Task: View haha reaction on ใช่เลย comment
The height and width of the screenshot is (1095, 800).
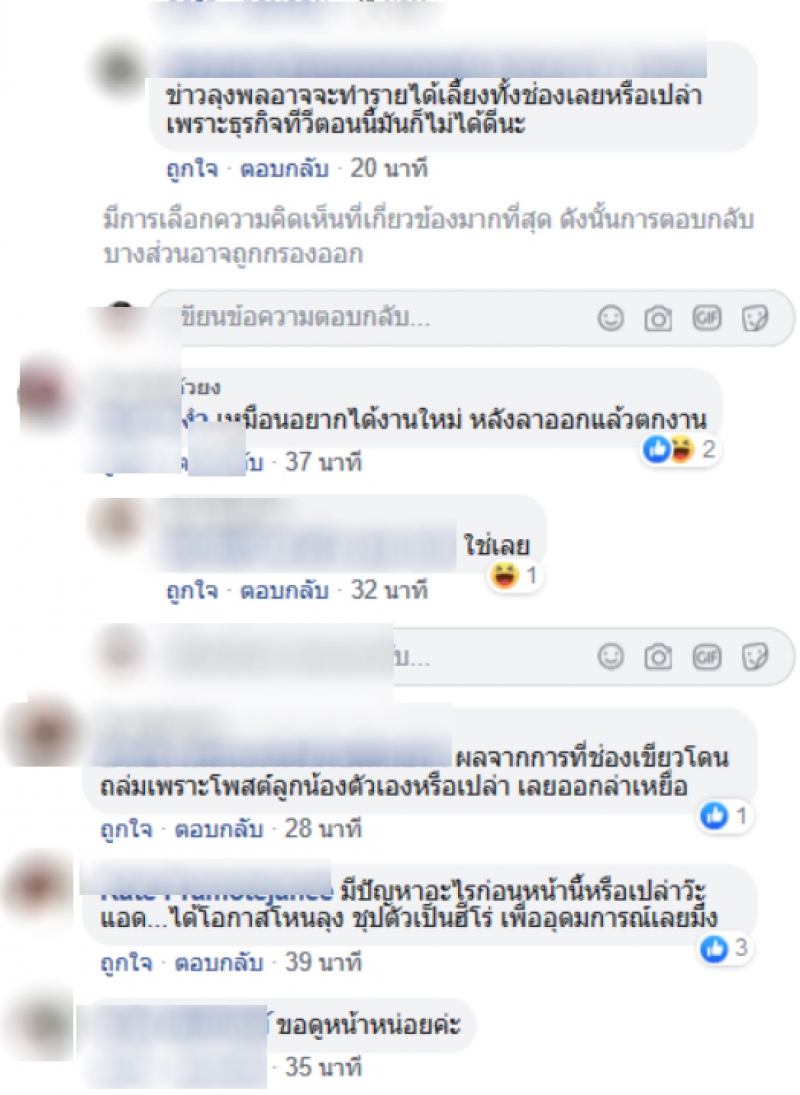Action: [514, 576]
